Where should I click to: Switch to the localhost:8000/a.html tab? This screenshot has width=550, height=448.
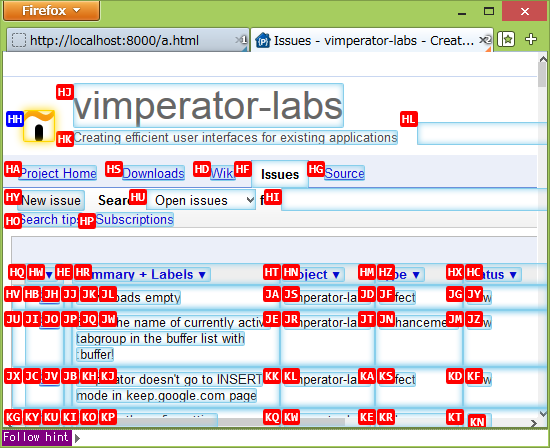pyautogui.click(x=127, y=40)
